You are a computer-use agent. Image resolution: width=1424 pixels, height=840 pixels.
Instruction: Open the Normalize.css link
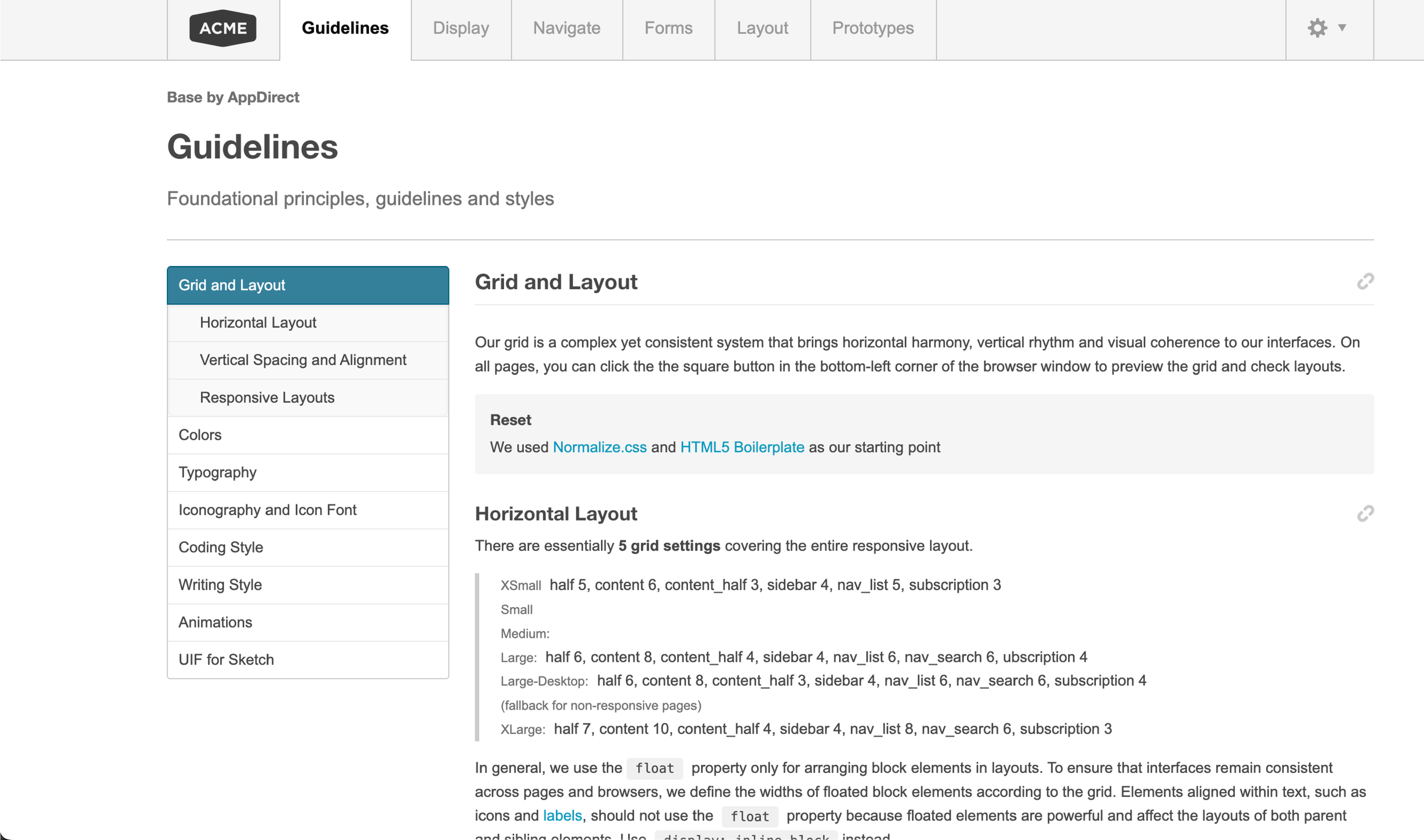point(599,447)
